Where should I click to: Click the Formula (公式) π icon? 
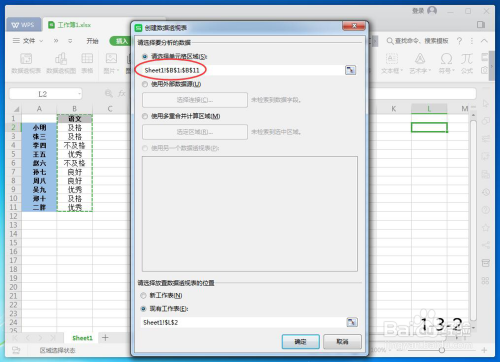click(x=467, y=59)
